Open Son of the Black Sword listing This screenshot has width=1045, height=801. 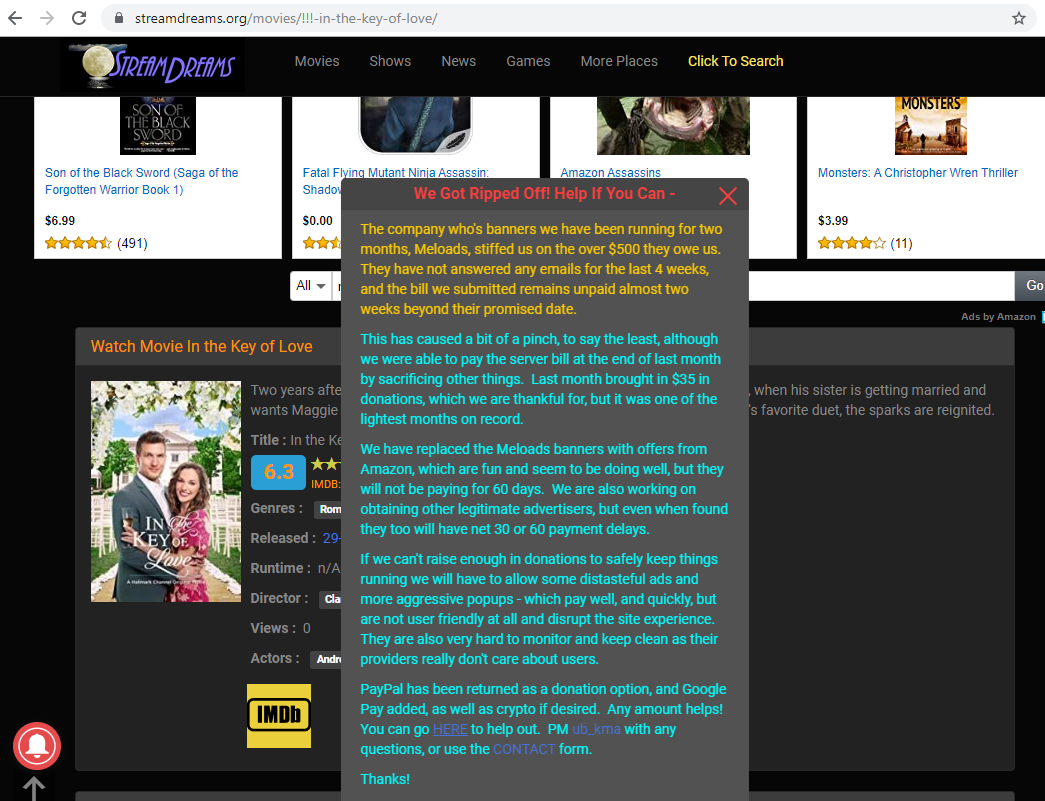pos(141,181)
